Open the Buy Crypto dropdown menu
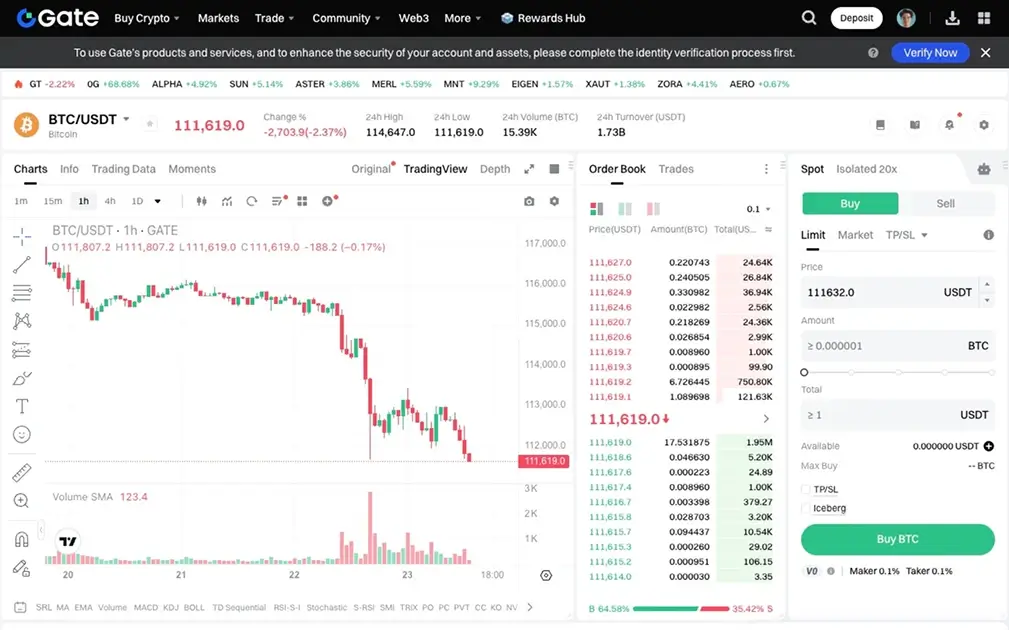The width and height of the screenshot is (1009, 630). point(147,18)
